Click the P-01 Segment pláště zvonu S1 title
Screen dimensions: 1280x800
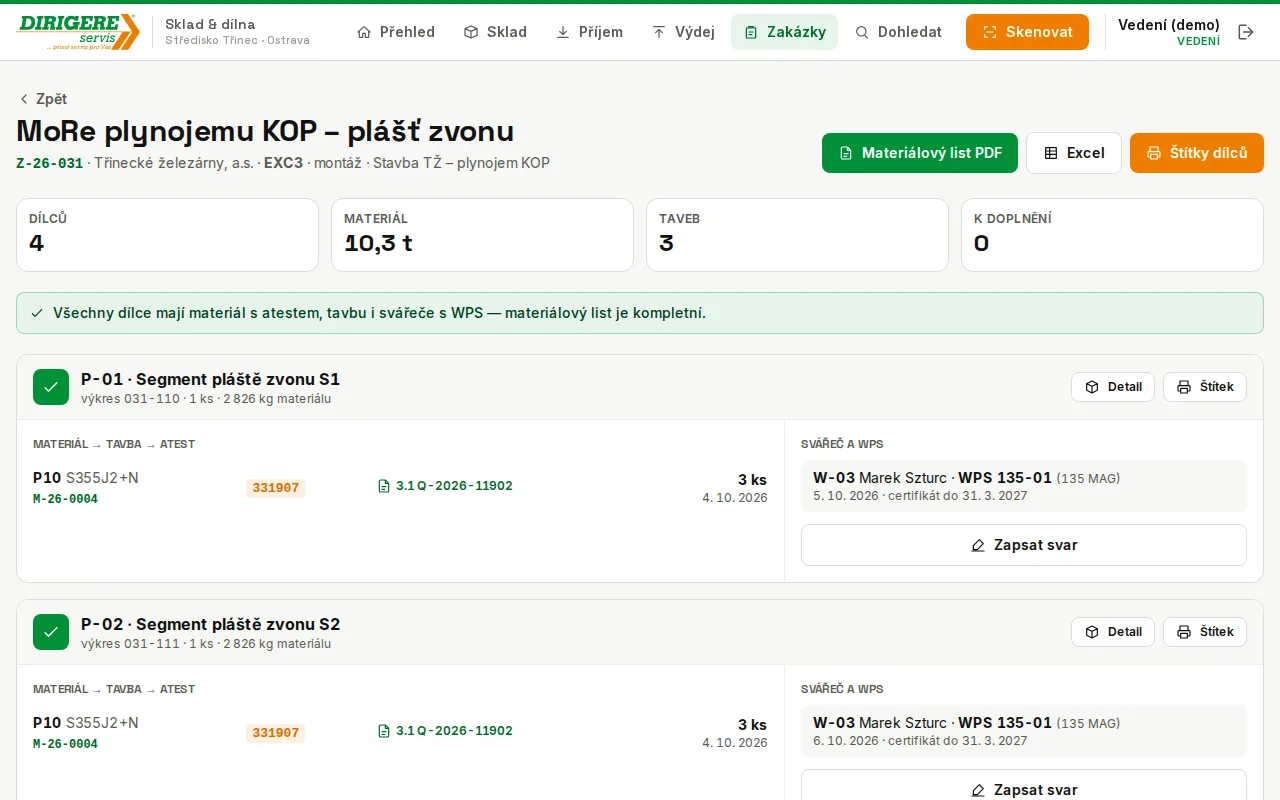[x=210, y=379]
